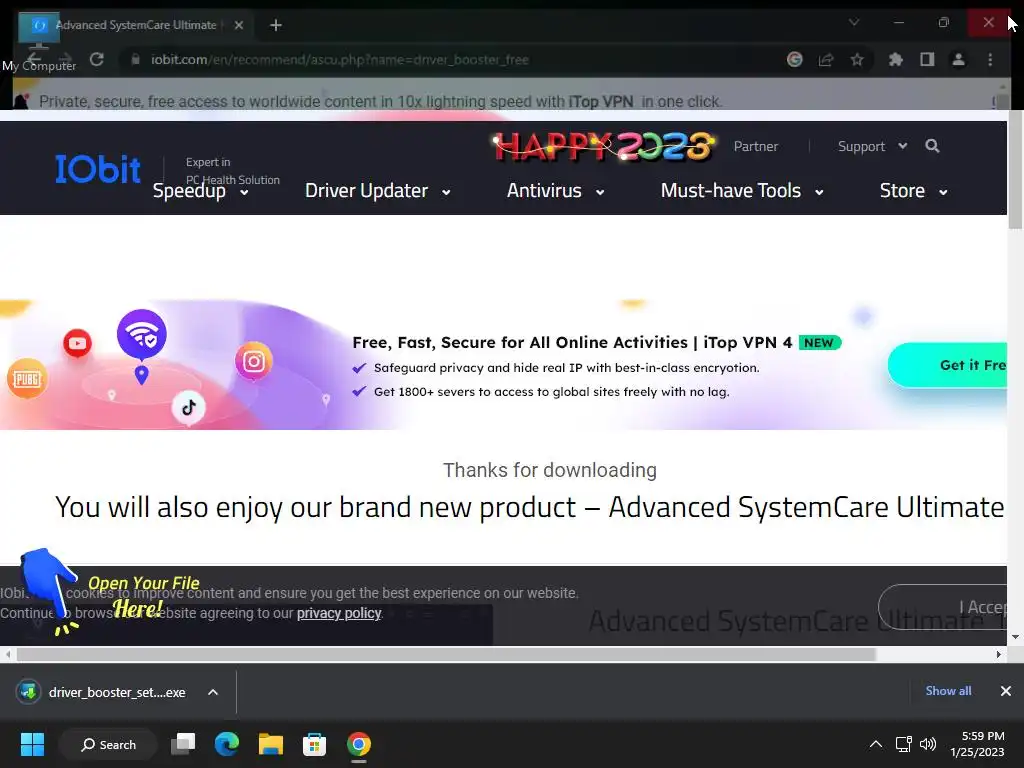The image size is (1024, 768).
Task: Click the YouTube icon in VPN banner
Action: pyautogui.click(x=77, y=343)
